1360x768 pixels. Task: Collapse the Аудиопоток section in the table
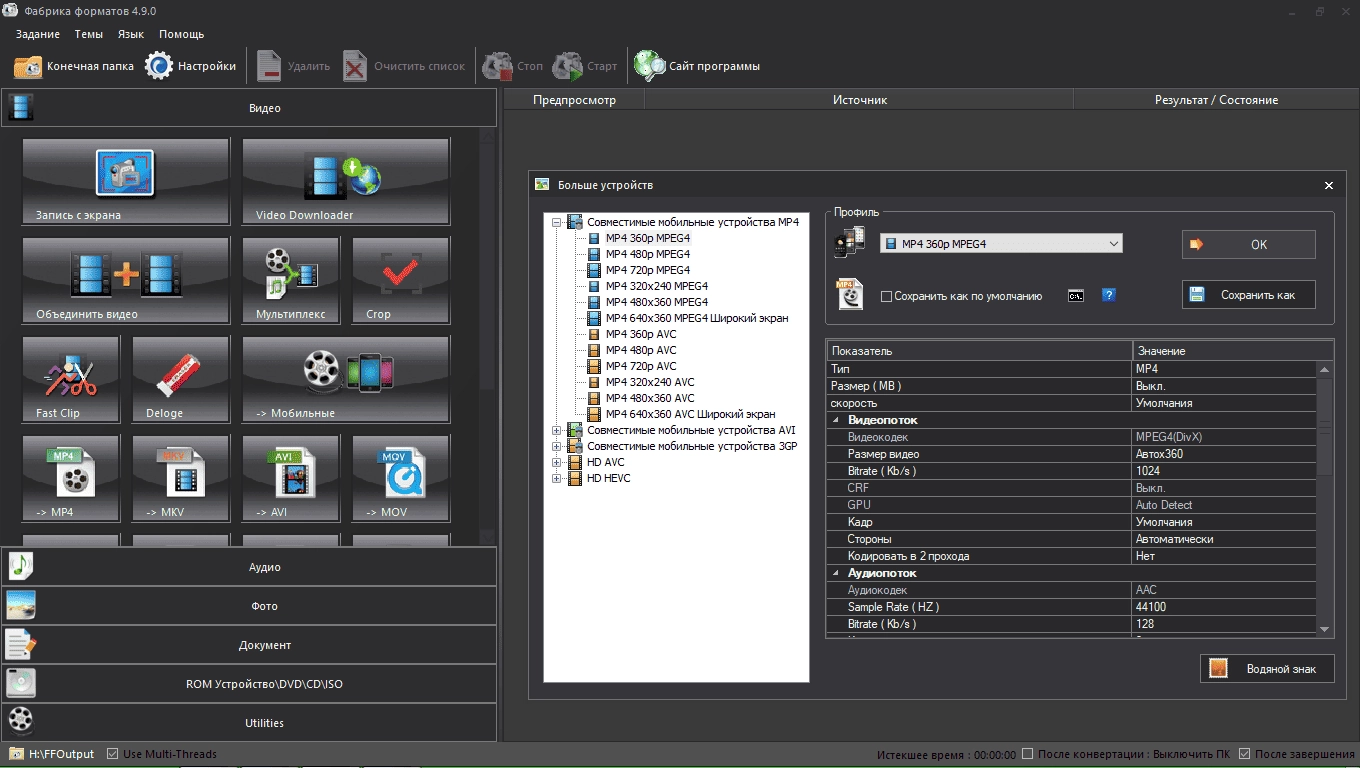click(836, 573)
